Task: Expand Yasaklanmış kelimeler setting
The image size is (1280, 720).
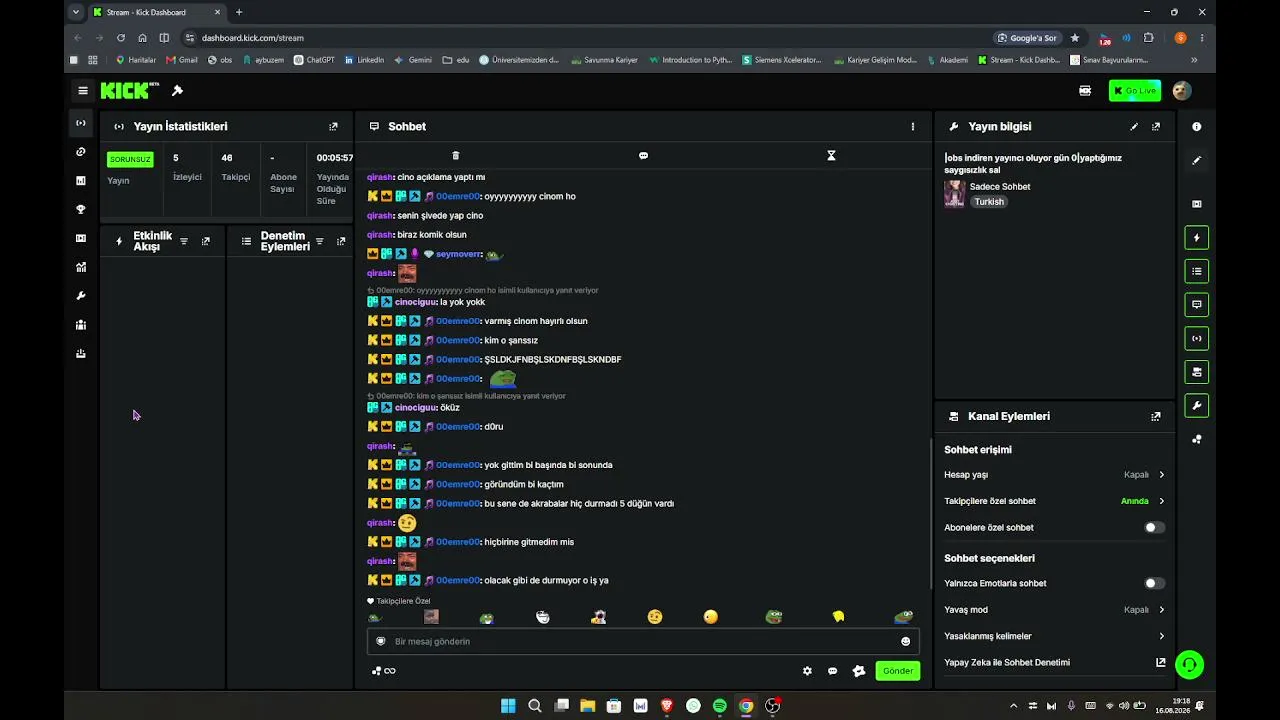Action: tap(1054, 636)
